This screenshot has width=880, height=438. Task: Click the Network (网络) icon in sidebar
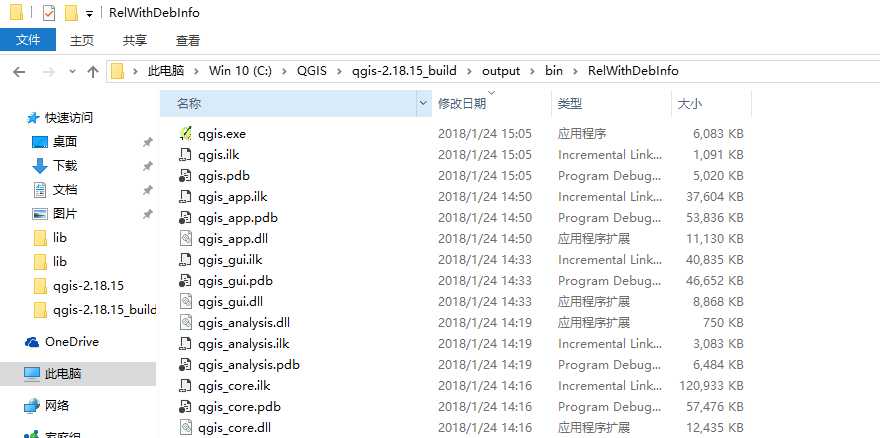[x=32, y=405]
